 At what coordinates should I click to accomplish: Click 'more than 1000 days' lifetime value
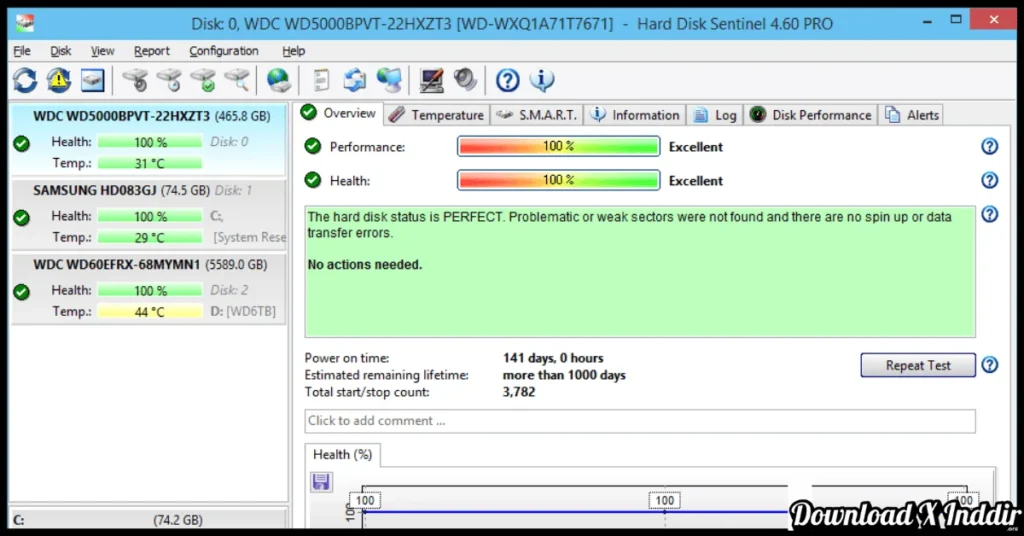(564, 375)
